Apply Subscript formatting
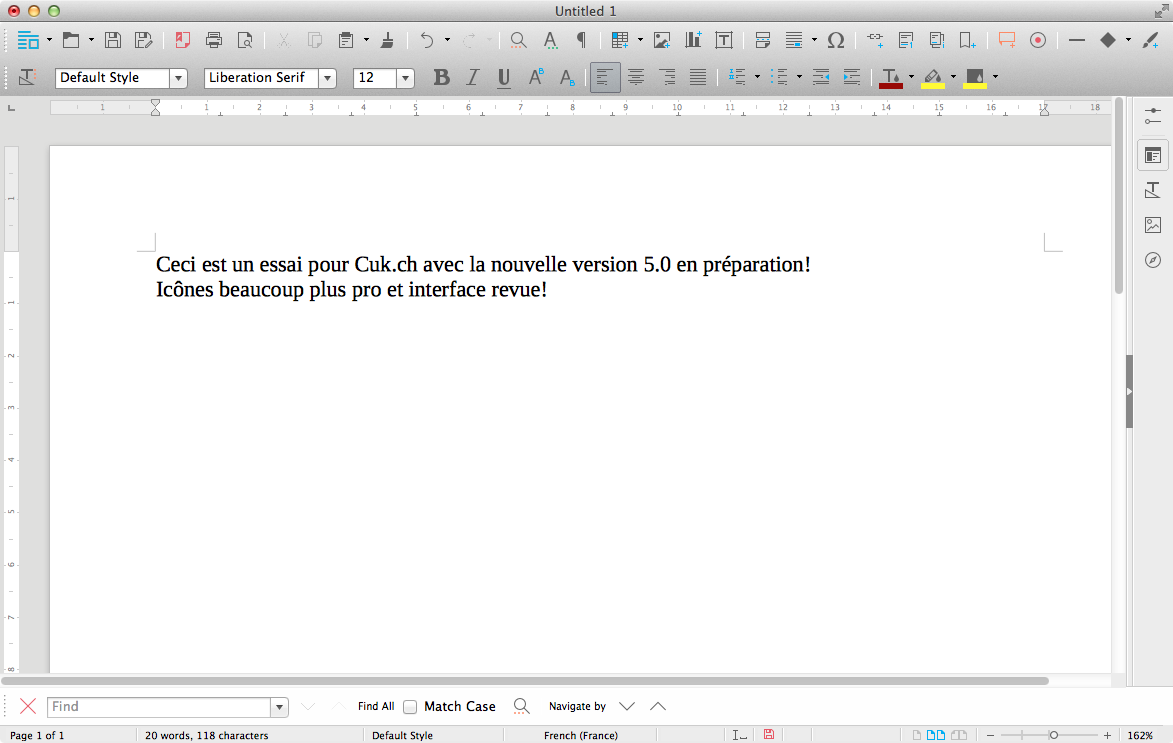Image resolution: width=1173 pixels, height=743 pixels. (567, 77)
